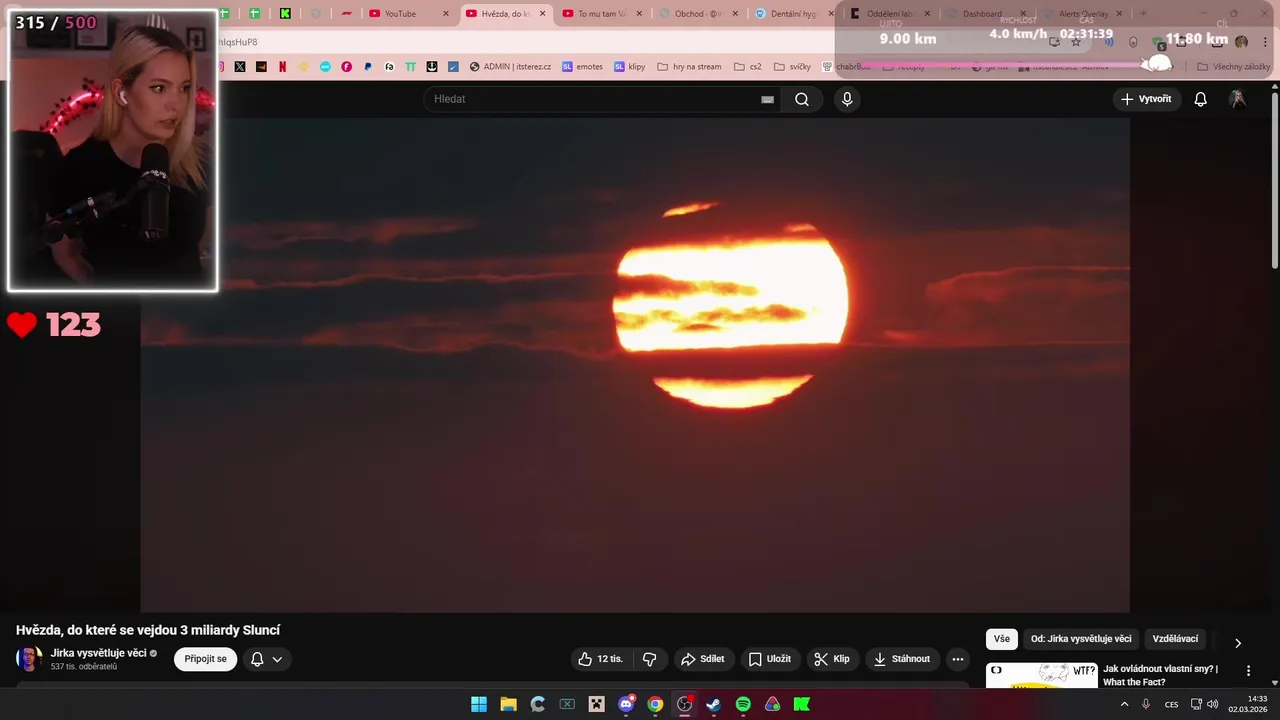Open the Všechny záložky folder
Image resolution: width=1280 pixels, height=720 pixels.
(1233, 67)
